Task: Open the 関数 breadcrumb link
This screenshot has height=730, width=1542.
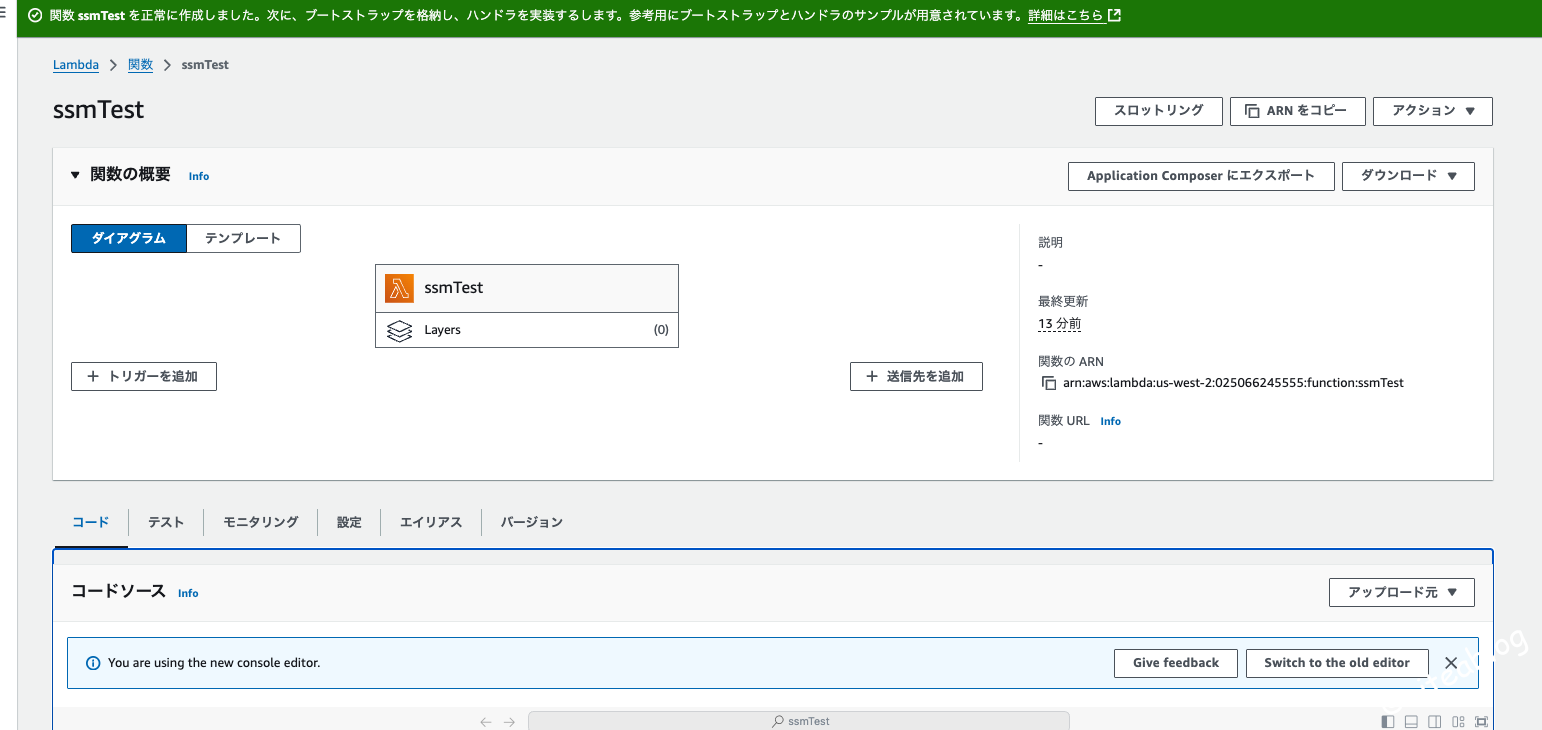Action: 140,64
